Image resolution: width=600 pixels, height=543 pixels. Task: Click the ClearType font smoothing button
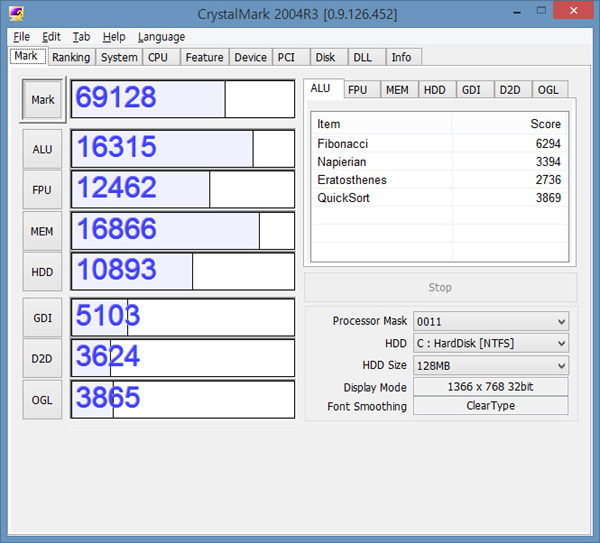pyautogui.click(x=490, y=406)
